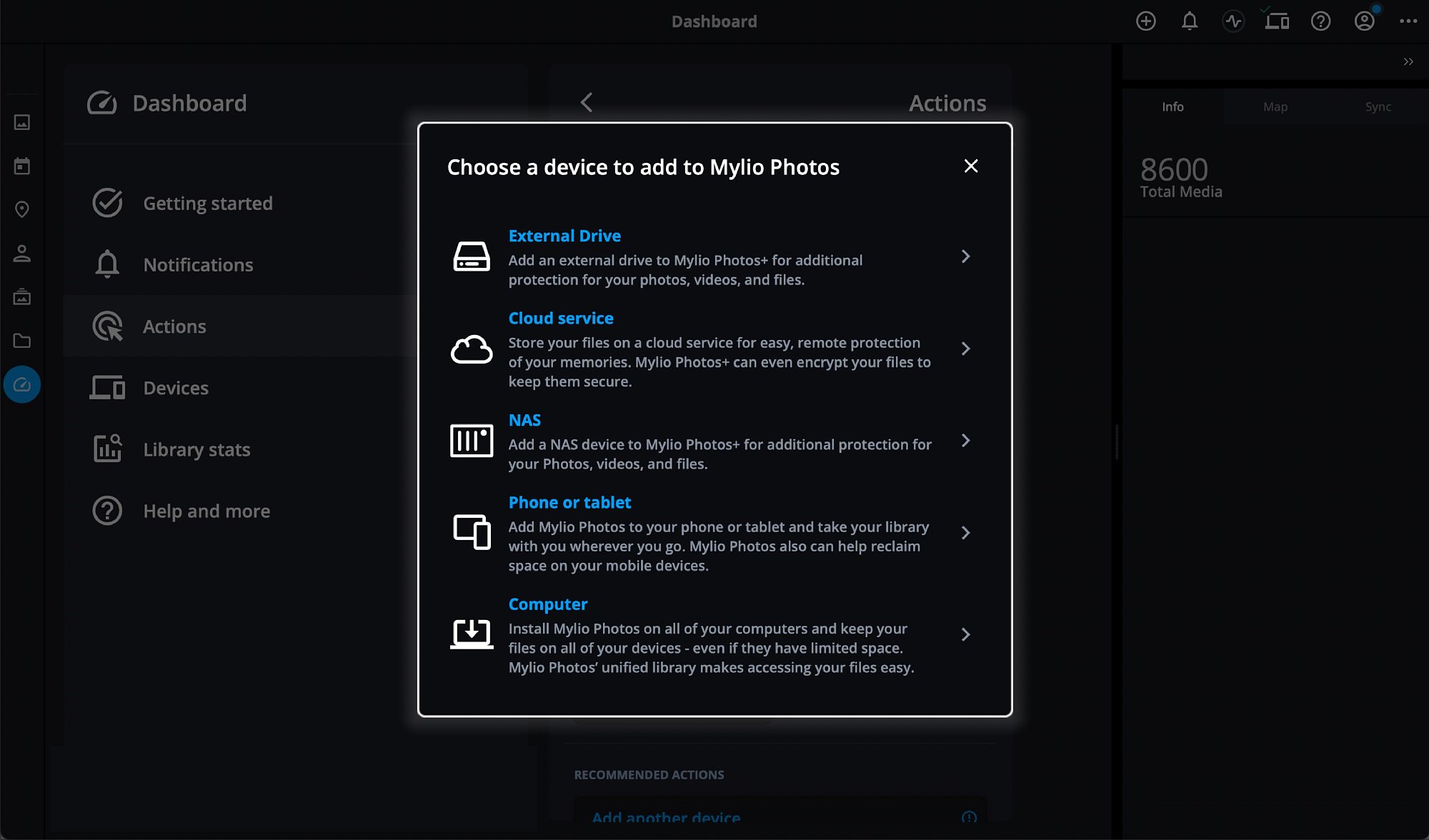Expand the NAS option chevron
Image resolution: width=1429 pixels, height=840 pixels.
click(965, 441)
